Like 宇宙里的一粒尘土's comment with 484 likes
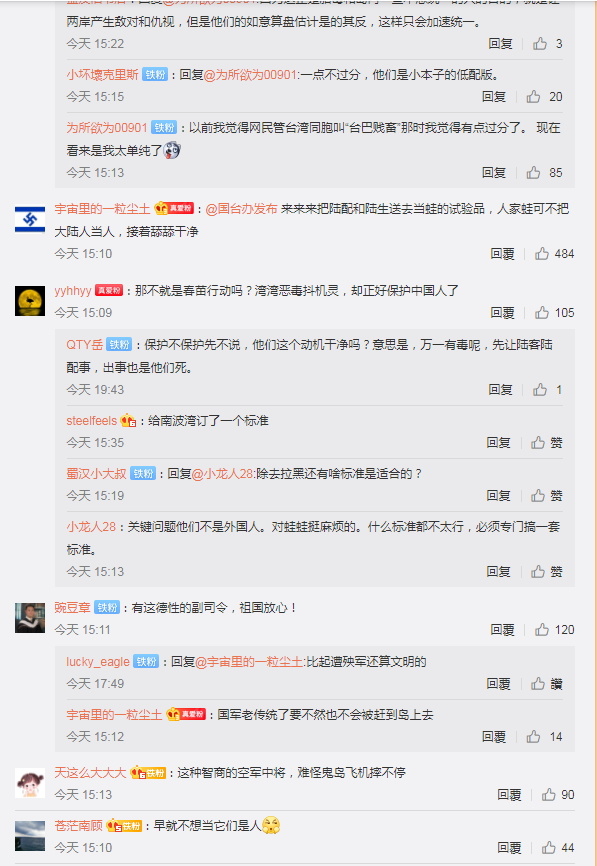Screen dimensions: 597x866 (554, 254)
